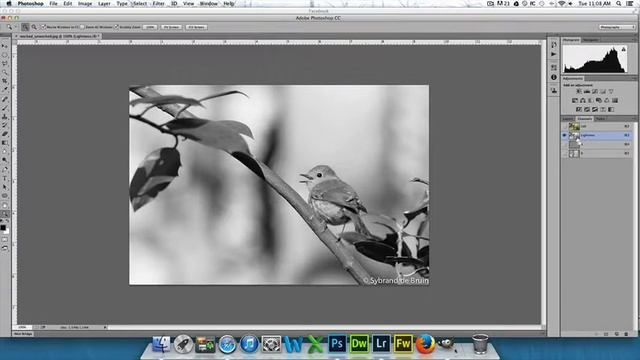The height and width of the screenshot is (360, 640).
Task: Select the Lightness channel thumbnail
Action: [574, 135]
